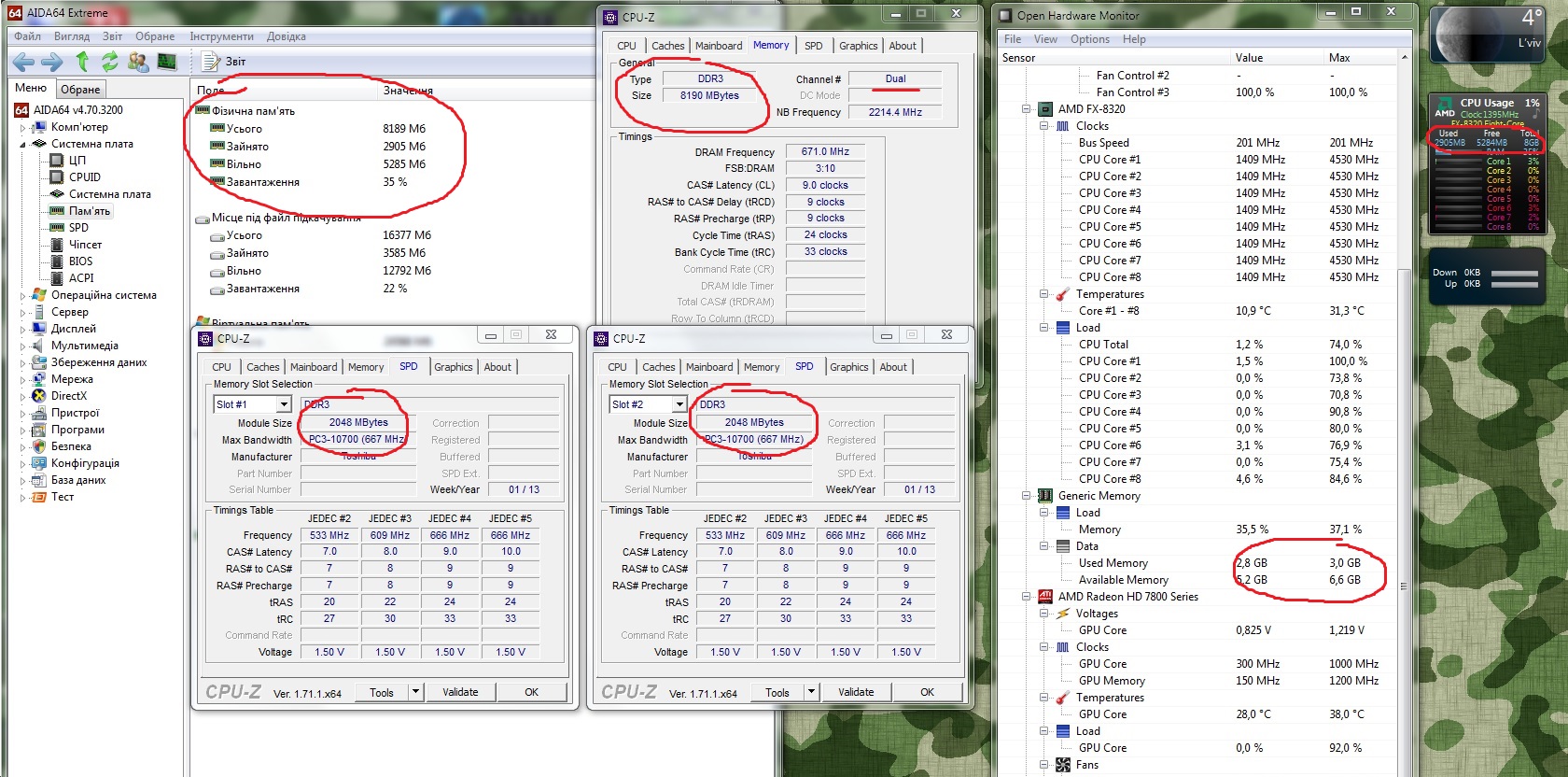The image size is (1568, 777).
Task: Open the users icon in AIDA64 toolbar
Action: pyautogui.click(x=138, y=62)
